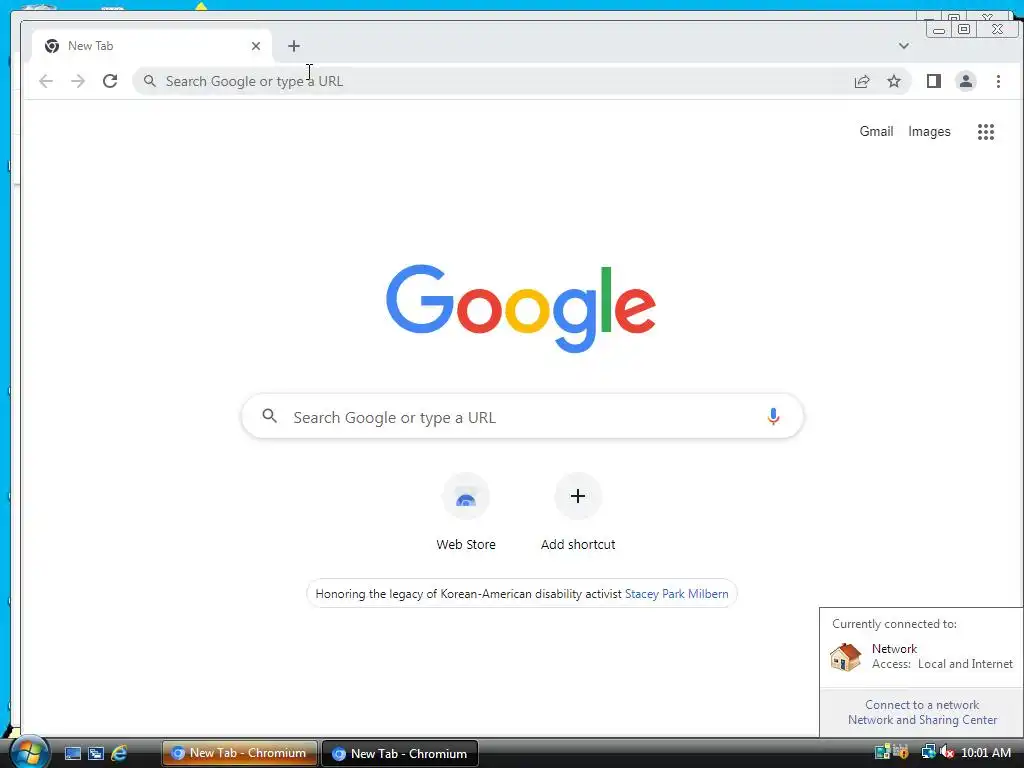Open Stacey Park Milbern link
The width and height of the screenshot is (1024, 768).
coord(677,594)
